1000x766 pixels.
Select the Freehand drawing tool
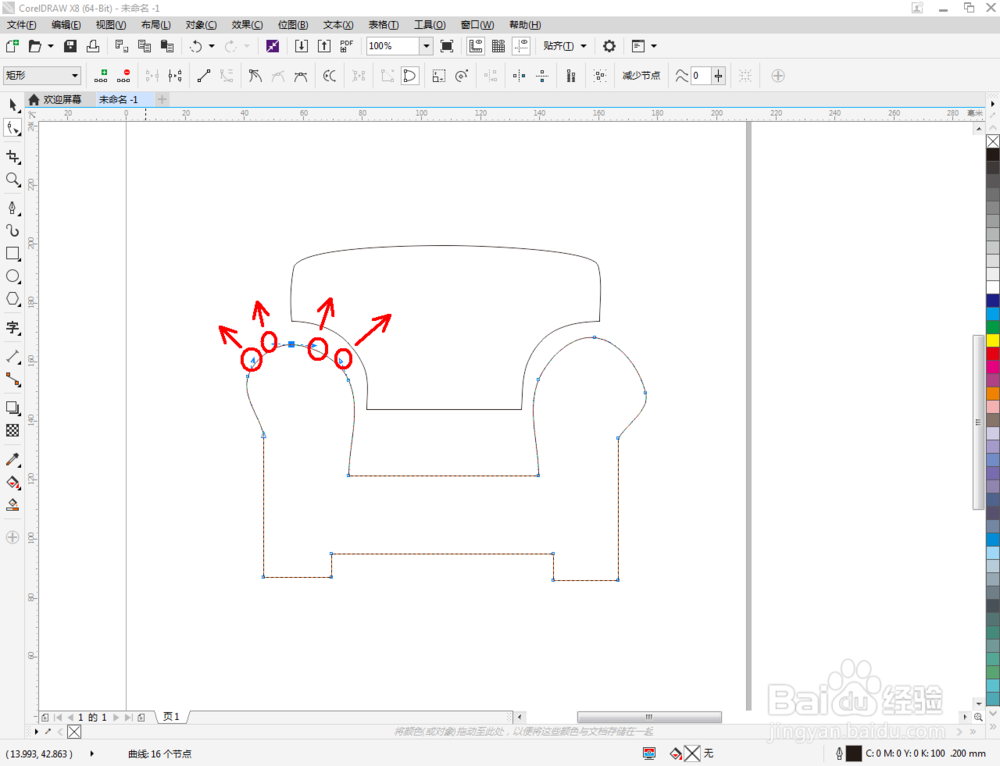pyautogui.click(x=12, y=208)
